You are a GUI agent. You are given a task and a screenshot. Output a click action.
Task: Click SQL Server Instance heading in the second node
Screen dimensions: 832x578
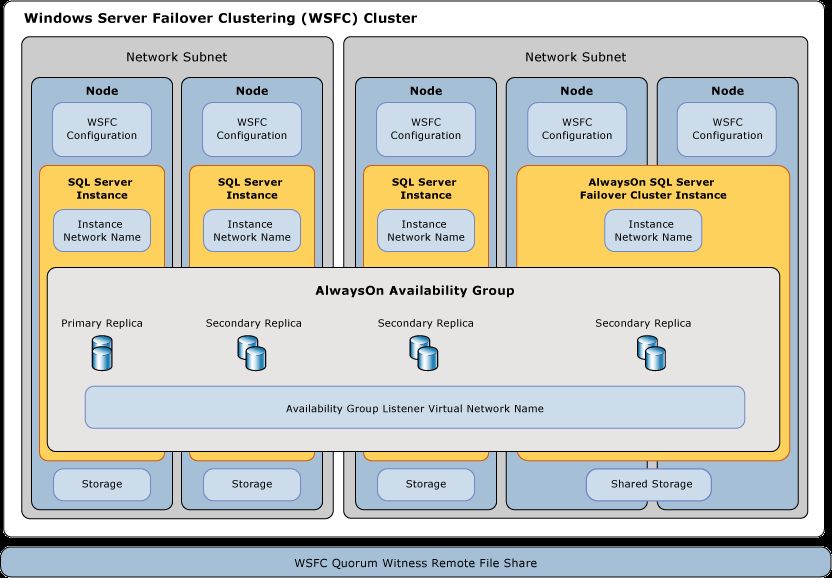point(250,189)
